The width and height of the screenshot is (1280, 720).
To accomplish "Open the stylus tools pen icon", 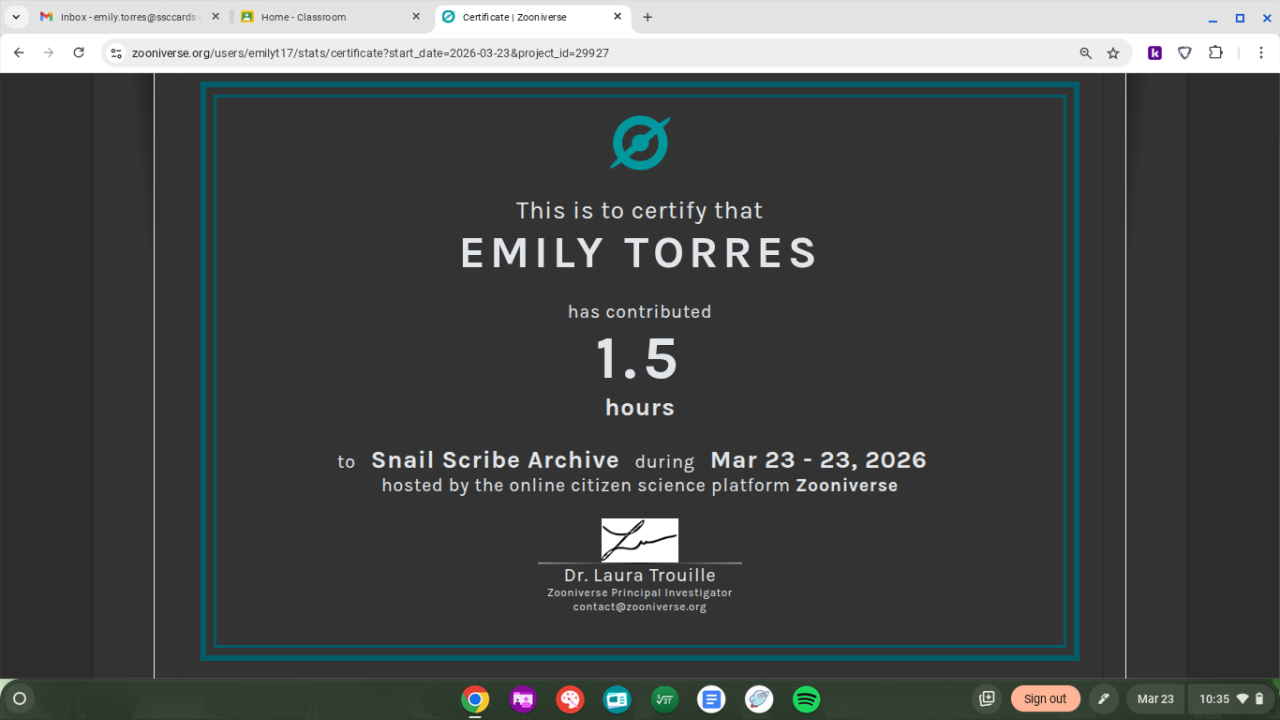I will (1104, 699).
